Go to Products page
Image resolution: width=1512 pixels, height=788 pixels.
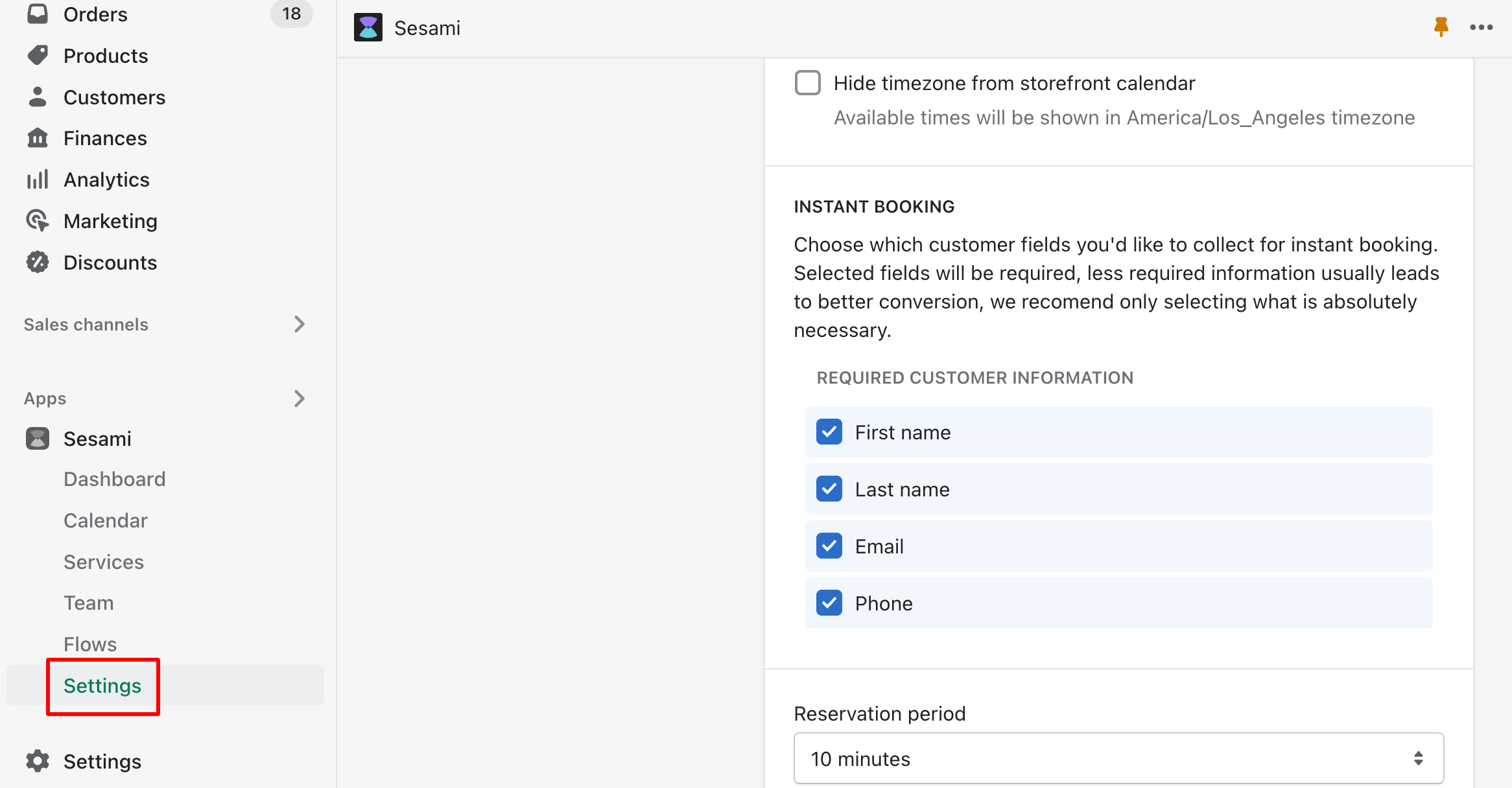[106, 56]
